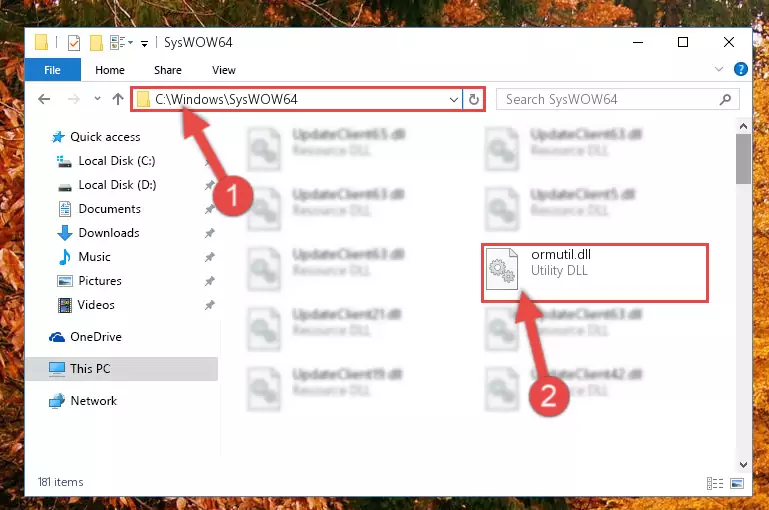Viewport: 769px width, 510px height.
Task: Open Pictures in navigation pane
Action: pos(100,281)
